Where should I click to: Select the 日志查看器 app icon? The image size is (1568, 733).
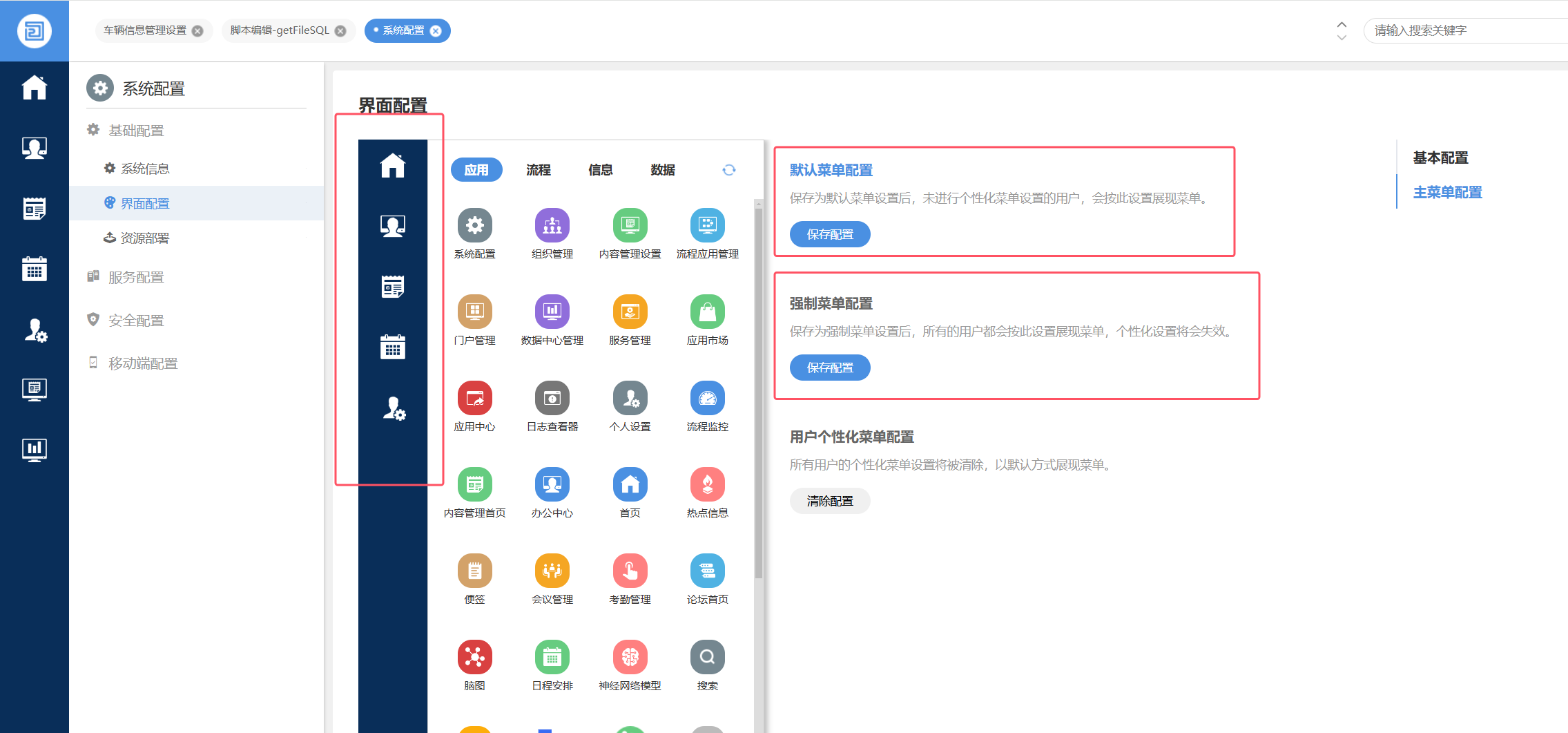[x=552, y=399]
